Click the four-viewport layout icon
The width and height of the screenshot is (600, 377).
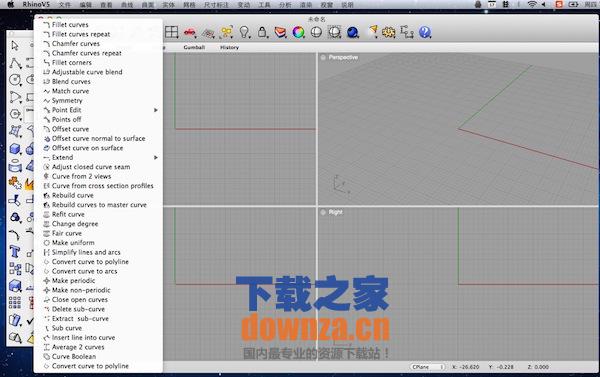point(171,32)
